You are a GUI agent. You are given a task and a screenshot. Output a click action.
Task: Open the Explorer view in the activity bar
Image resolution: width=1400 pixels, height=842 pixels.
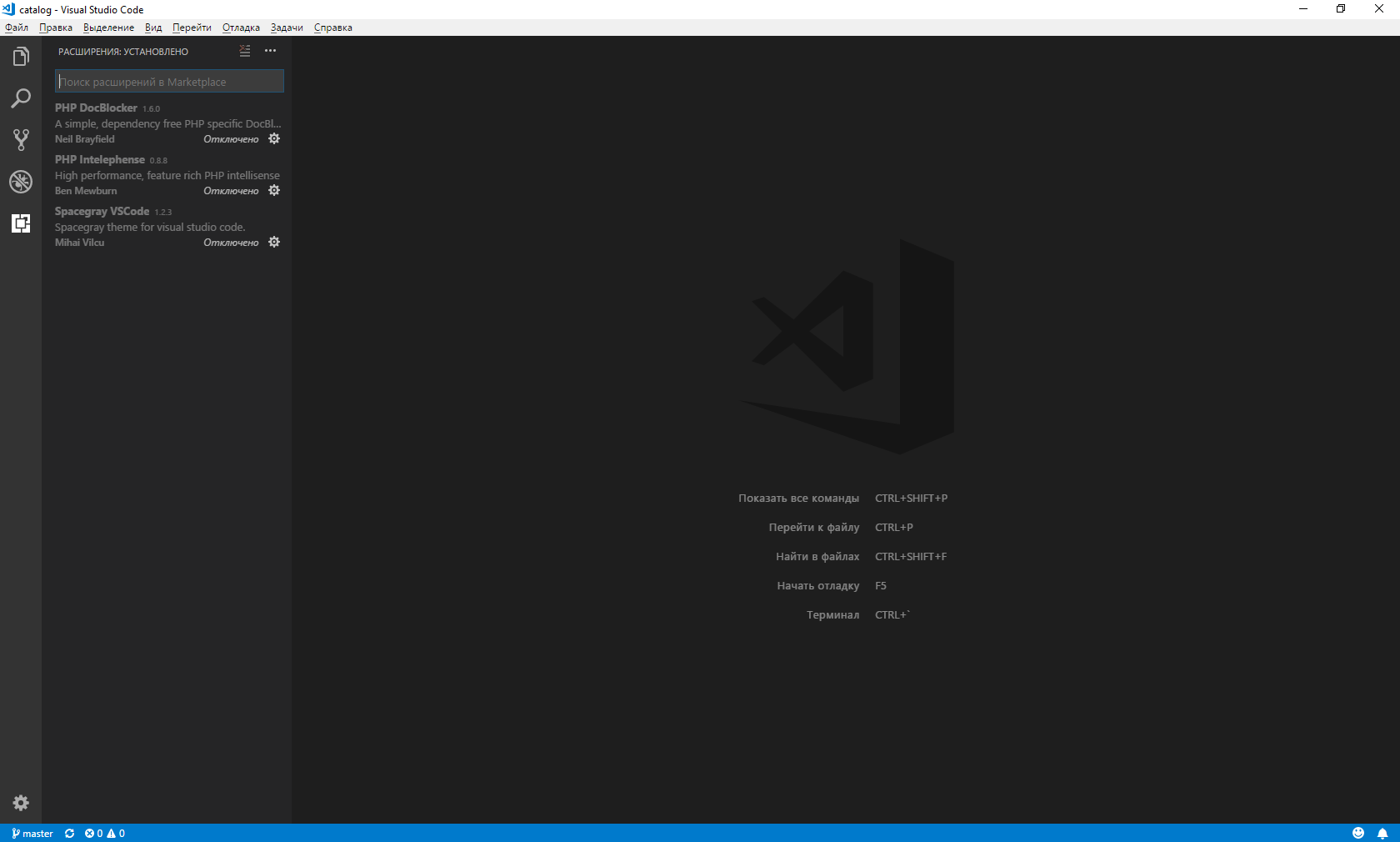point(21,56)
